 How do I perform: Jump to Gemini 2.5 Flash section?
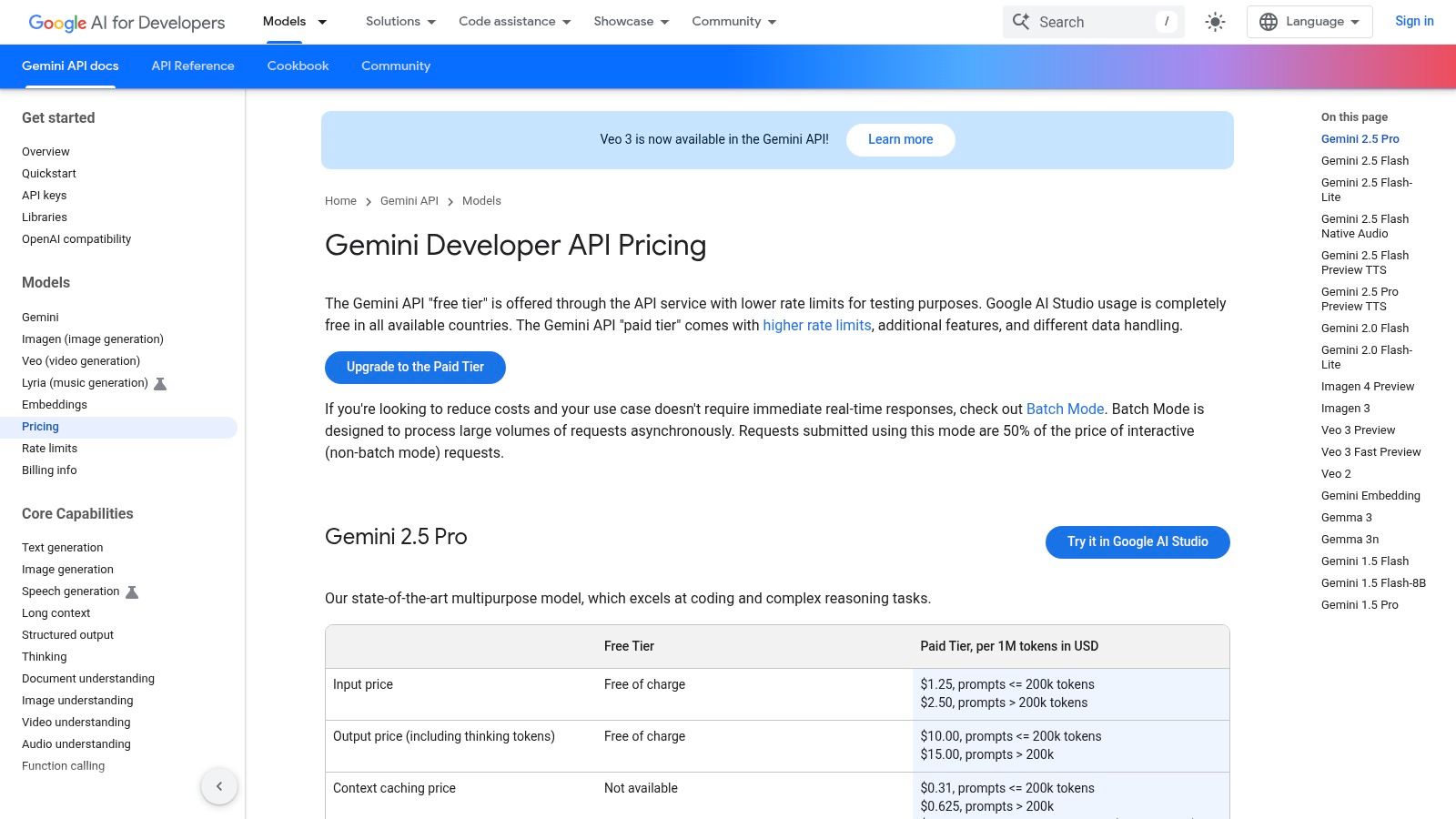pyautogui.click(x=1365, y=161)
